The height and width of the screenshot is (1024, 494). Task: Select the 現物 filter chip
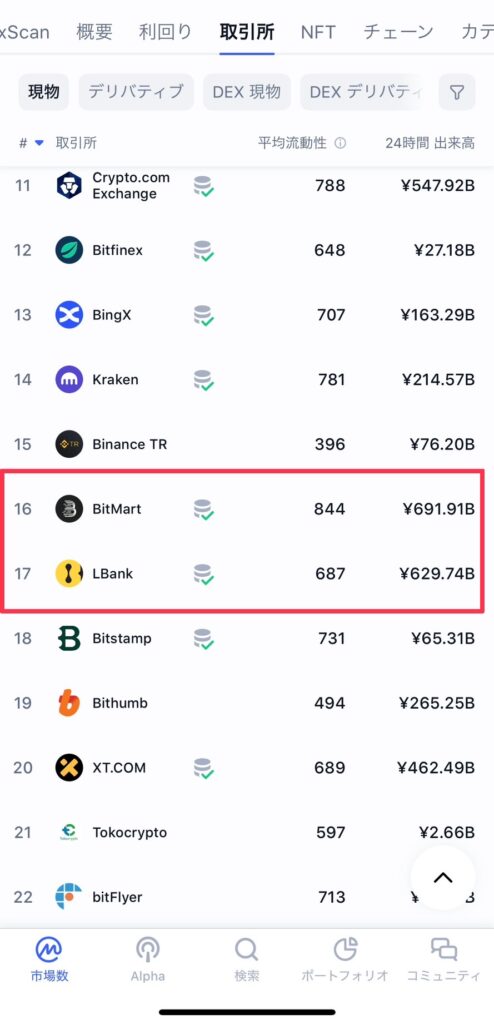pos(43,92)
